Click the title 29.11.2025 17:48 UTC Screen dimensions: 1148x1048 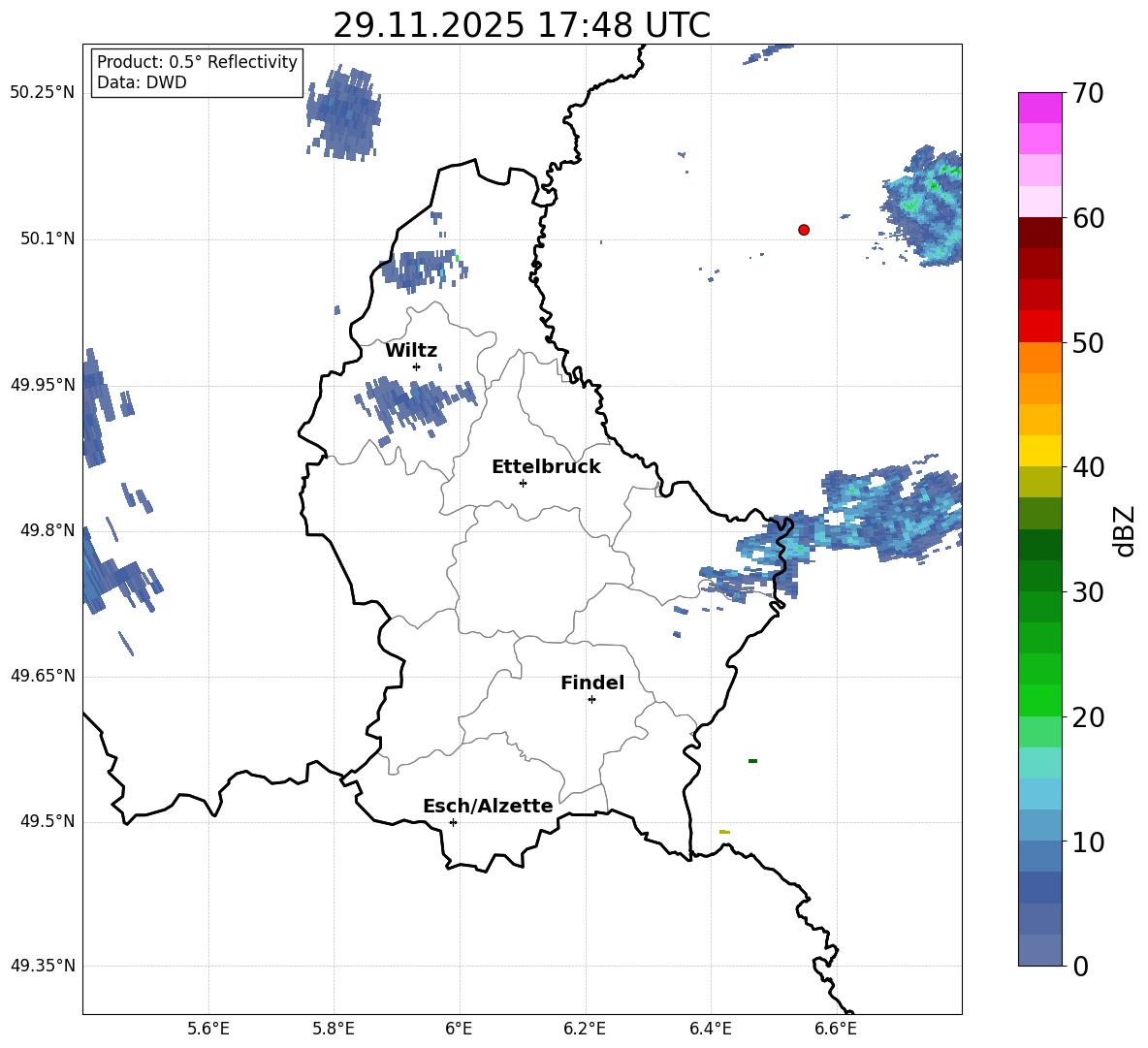click(522, 25)
